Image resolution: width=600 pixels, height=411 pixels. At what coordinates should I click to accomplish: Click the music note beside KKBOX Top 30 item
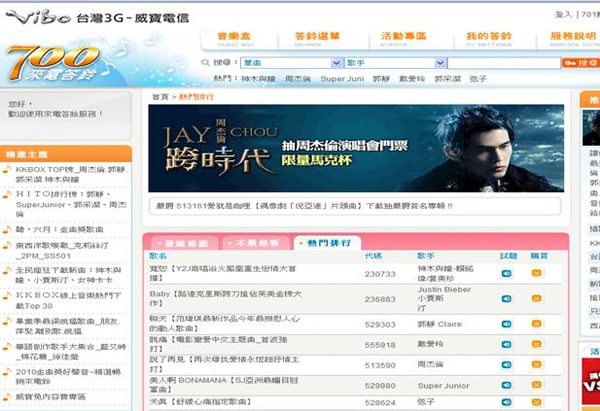tap(7, 296)
